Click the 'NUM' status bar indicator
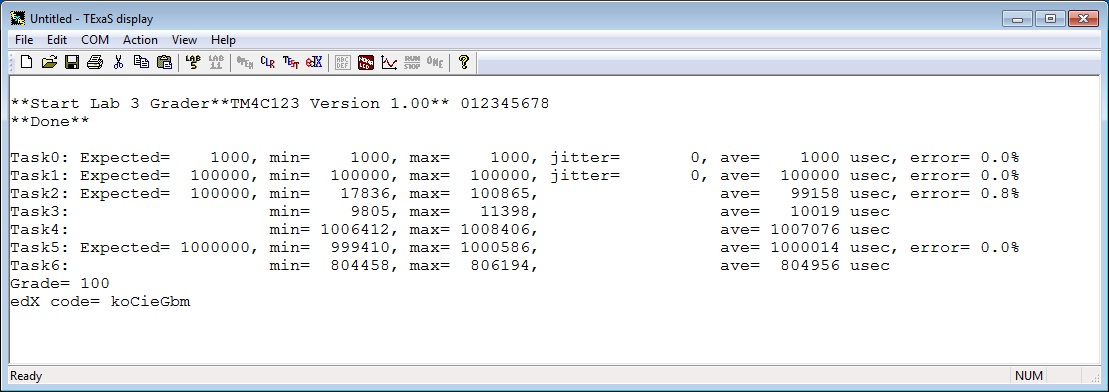 [1028, 376]
